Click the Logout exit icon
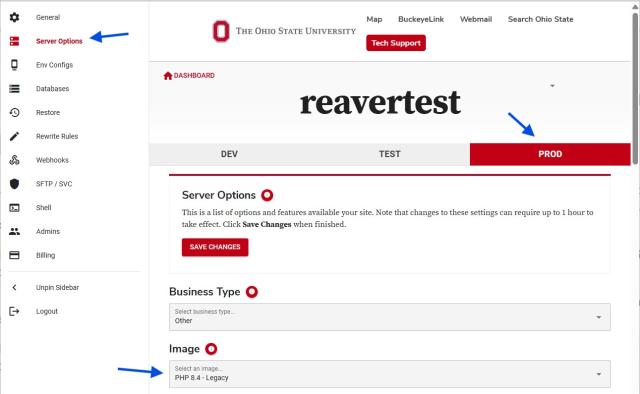The width and height of the screenshot is (640, 394). point(14,312)
